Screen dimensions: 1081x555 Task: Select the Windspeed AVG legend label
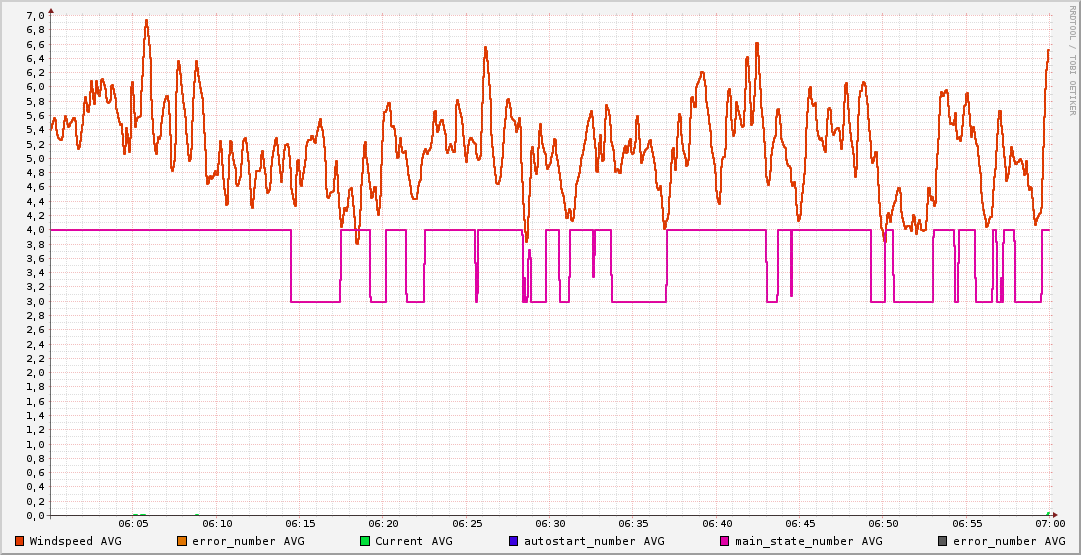click(x=75, y=541)
